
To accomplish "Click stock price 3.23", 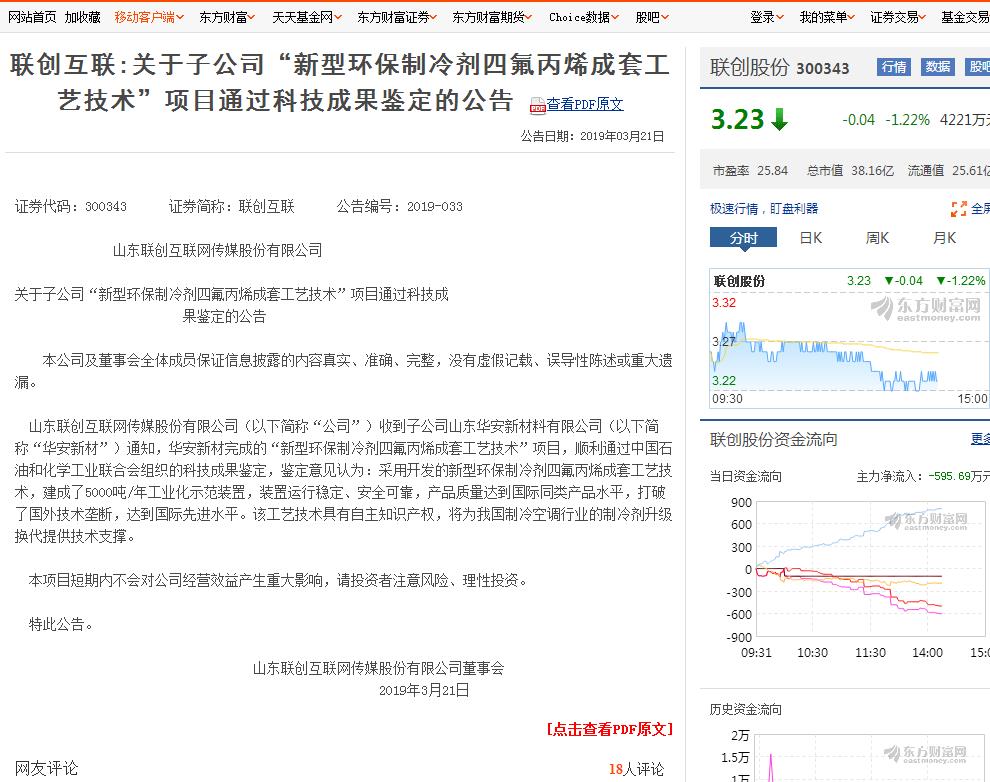I will click(x=737, y=119).
